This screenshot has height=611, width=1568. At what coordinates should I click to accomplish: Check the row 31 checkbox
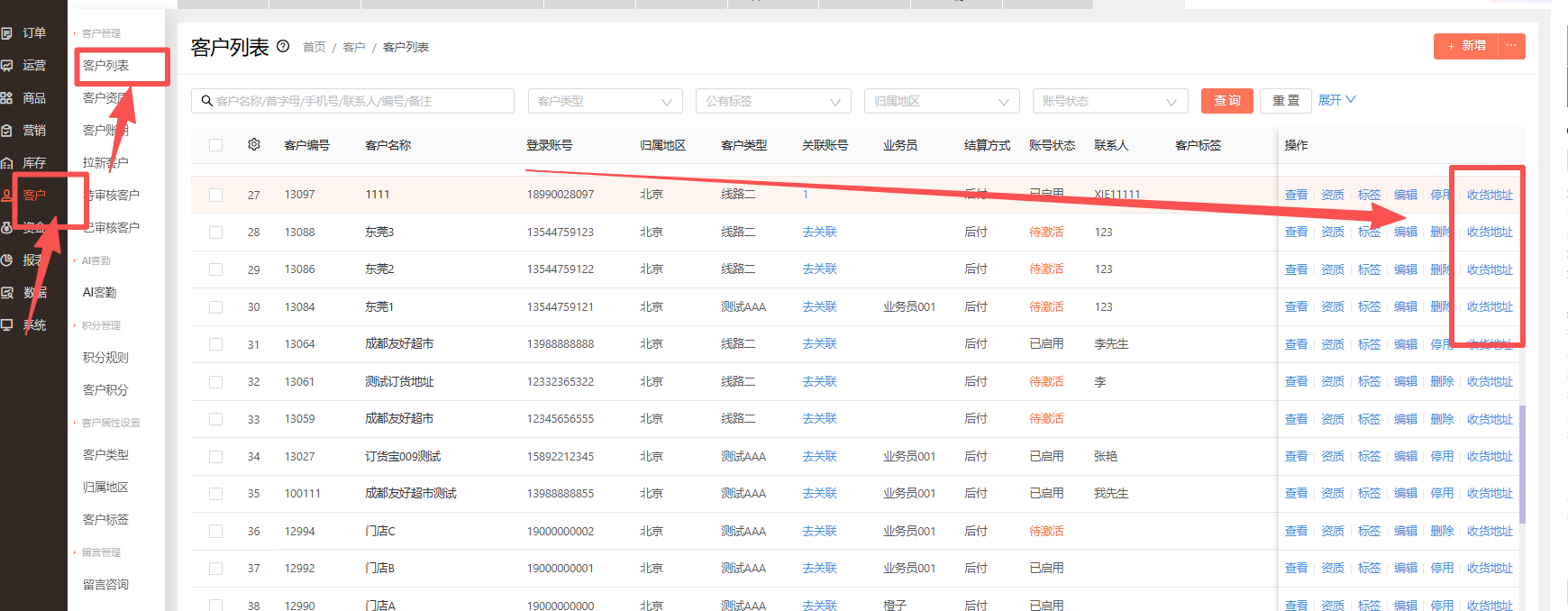point(215,344)
